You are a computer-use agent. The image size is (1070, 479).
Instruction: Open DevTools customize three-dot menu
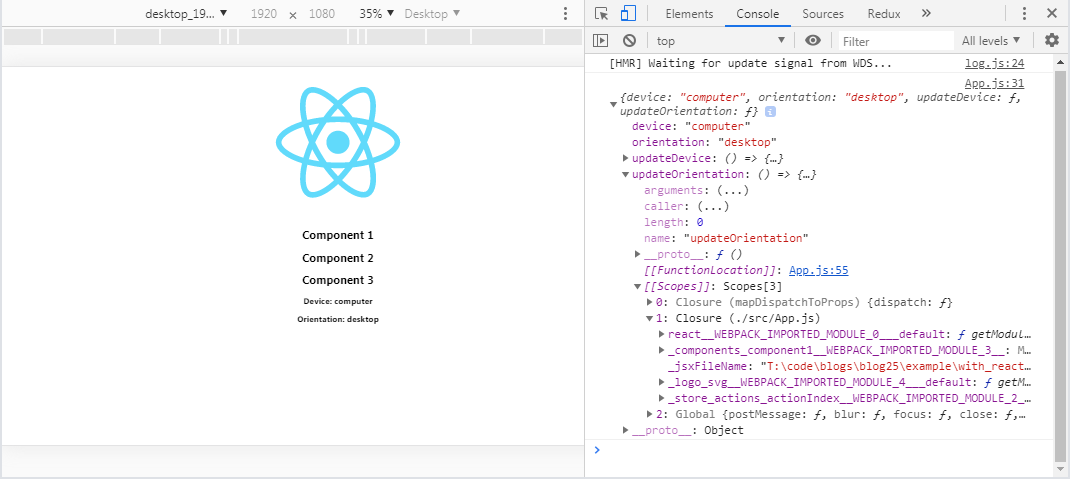coord(1024,14)
